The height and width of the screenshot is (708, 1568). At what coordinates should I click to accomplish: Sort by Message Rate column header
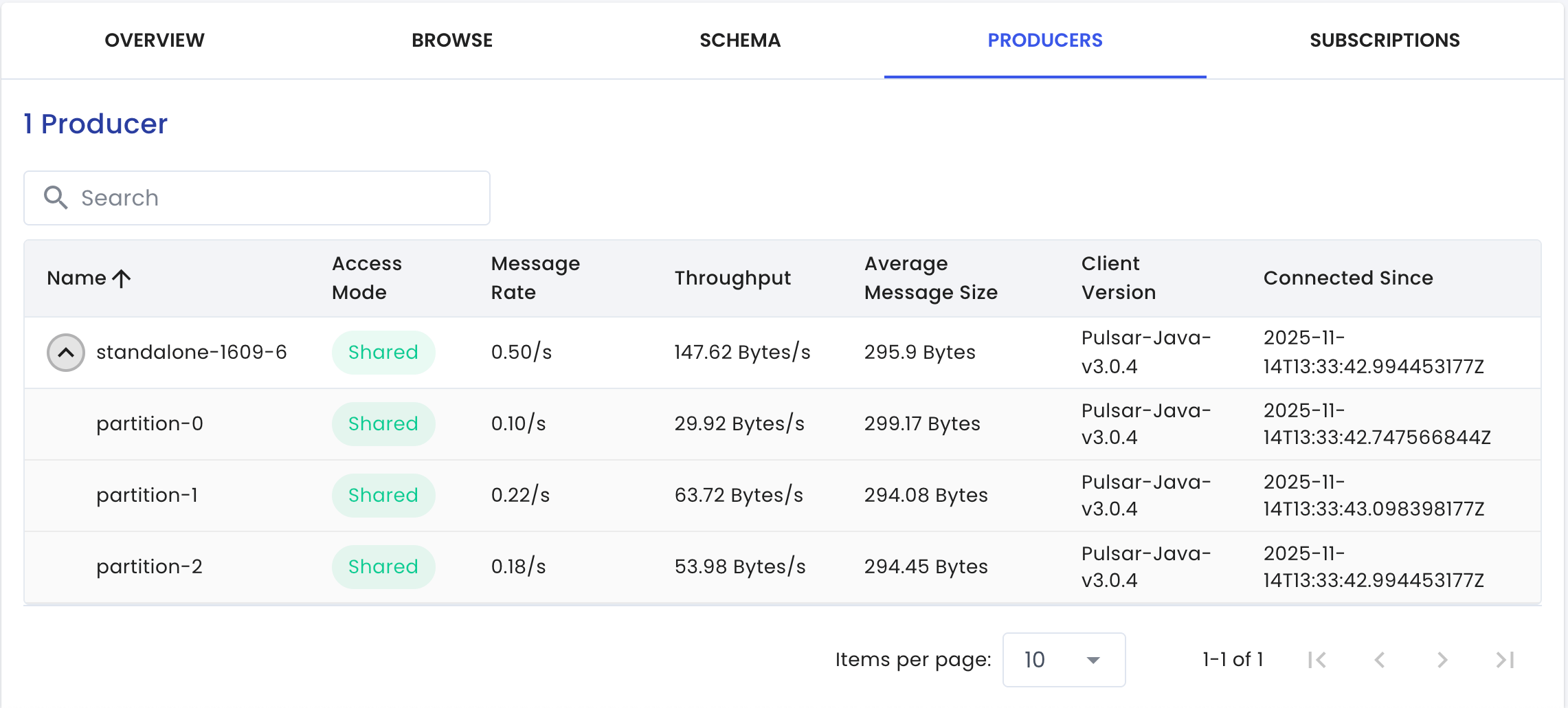click(535, 278)
